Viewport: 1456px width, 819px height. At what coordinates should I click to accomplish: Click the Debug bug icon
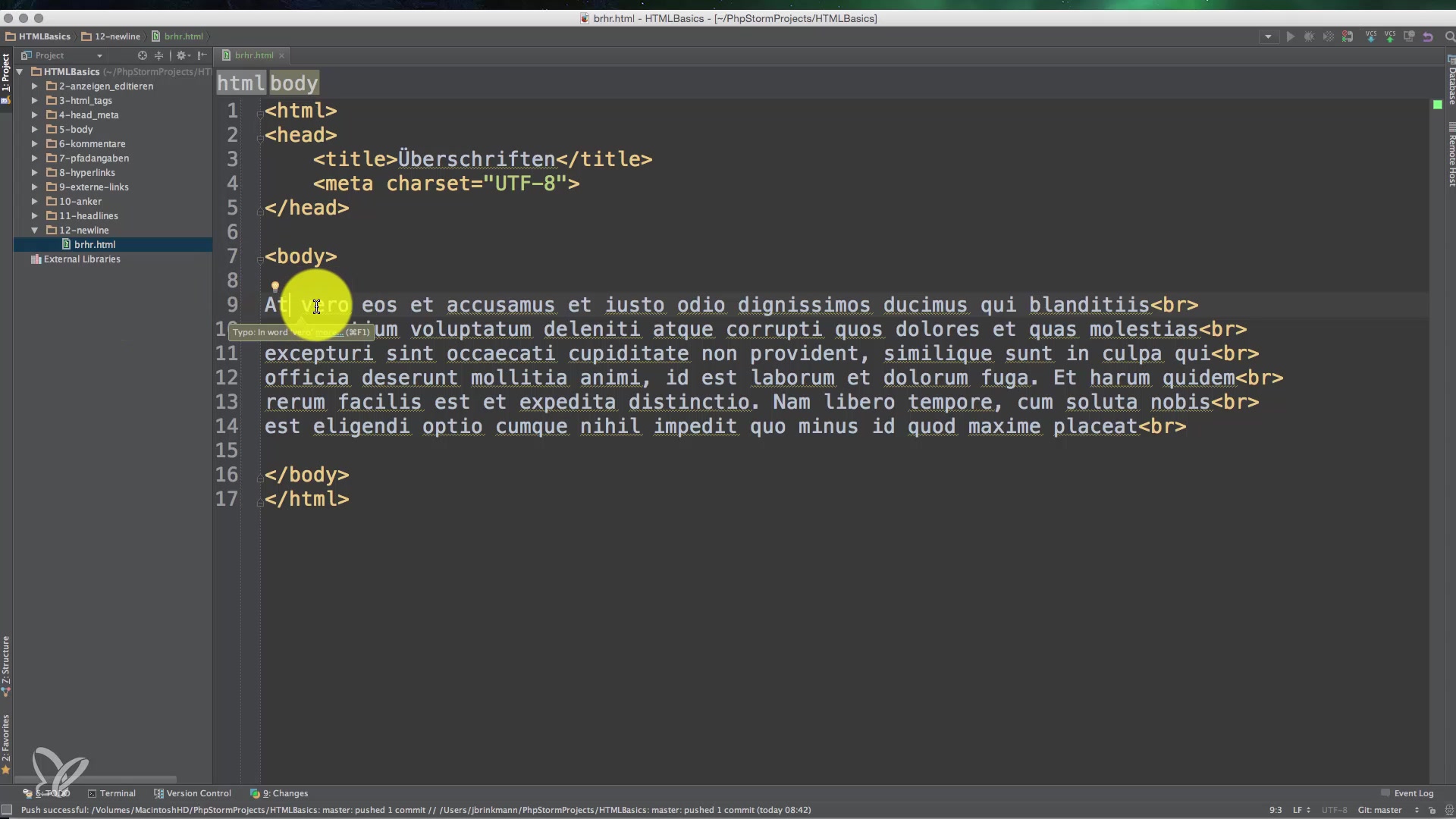click(x=1309, y=36)
